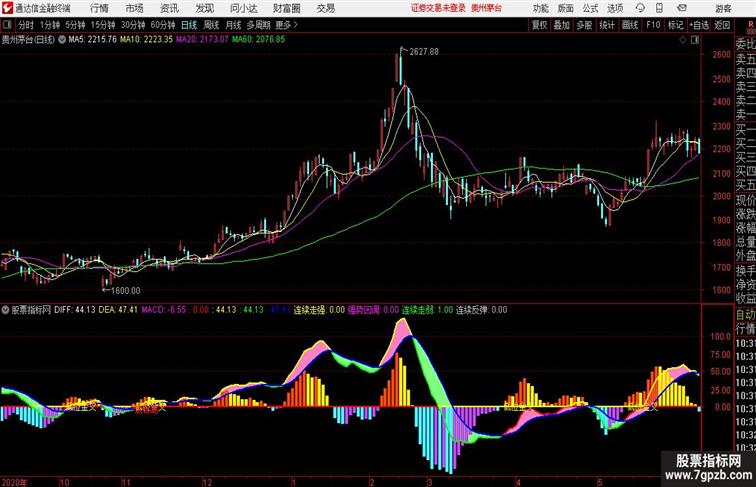Click the 自动 label in the right panel
756x487 pixels.
pyautogui.click(x=745, y=314)
